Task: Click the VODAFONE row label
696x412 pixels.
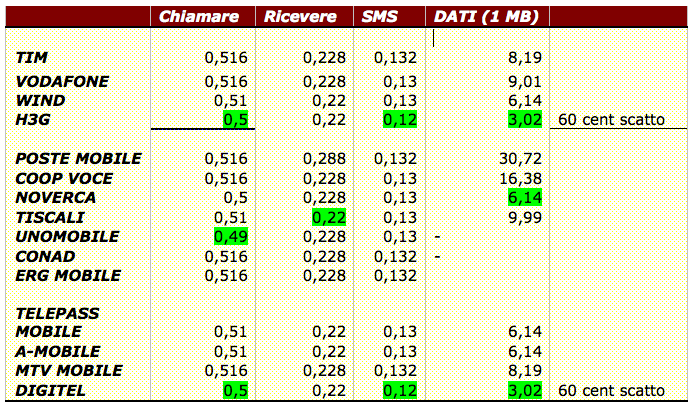Action: tap(62, 82)
